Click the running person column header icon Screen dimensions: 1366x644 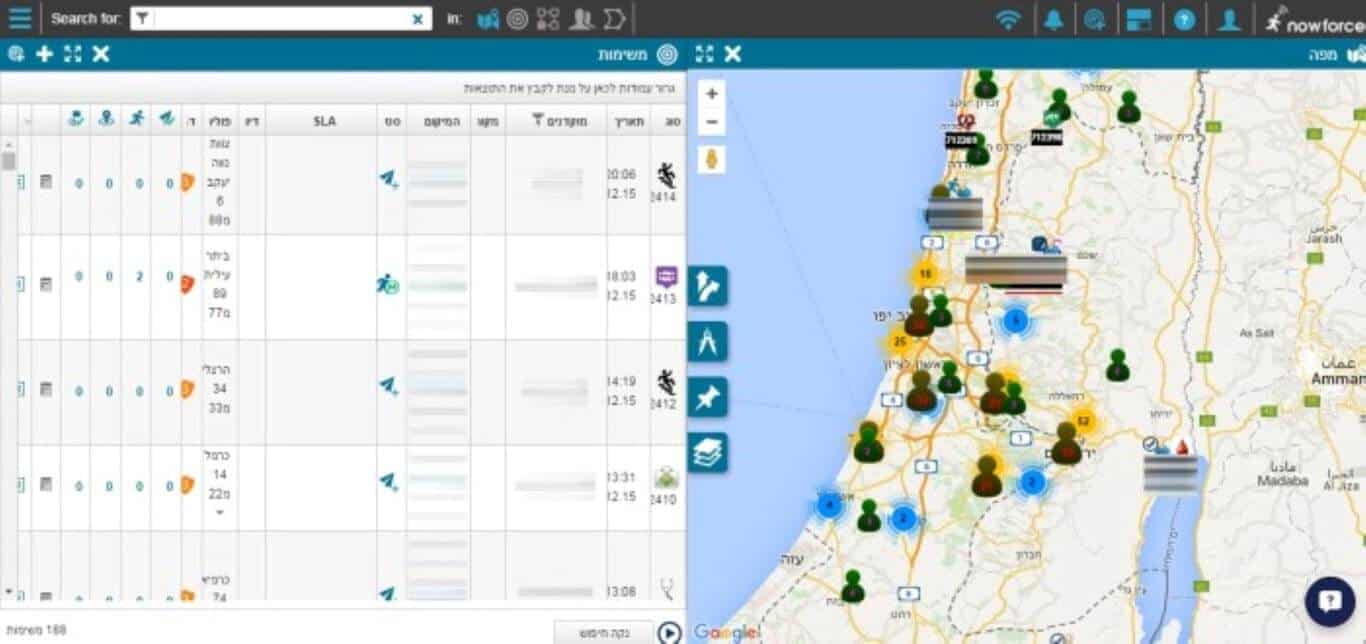pos(136,119)
